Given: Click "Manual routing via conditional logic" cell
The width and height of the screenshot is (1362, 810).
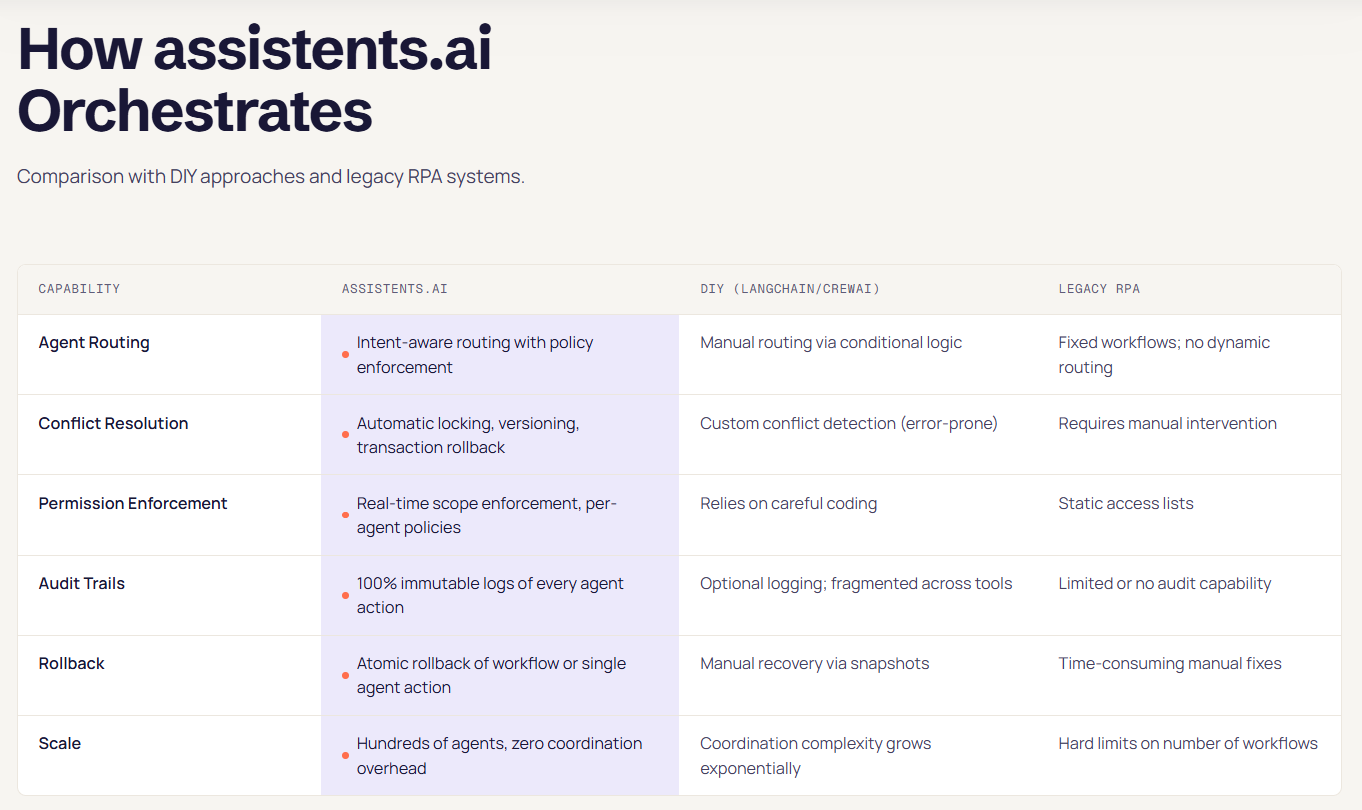Looking at the screenshot, I should pyautogui.click(x=831, y=342).
